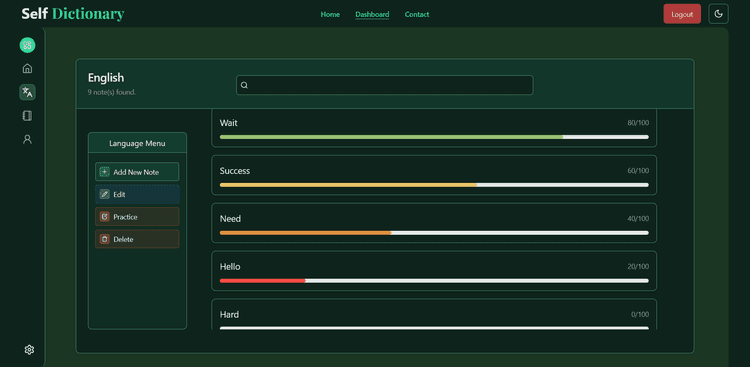750x367 pixels.
Task: Click the Need progress bar
Action: 434,233
